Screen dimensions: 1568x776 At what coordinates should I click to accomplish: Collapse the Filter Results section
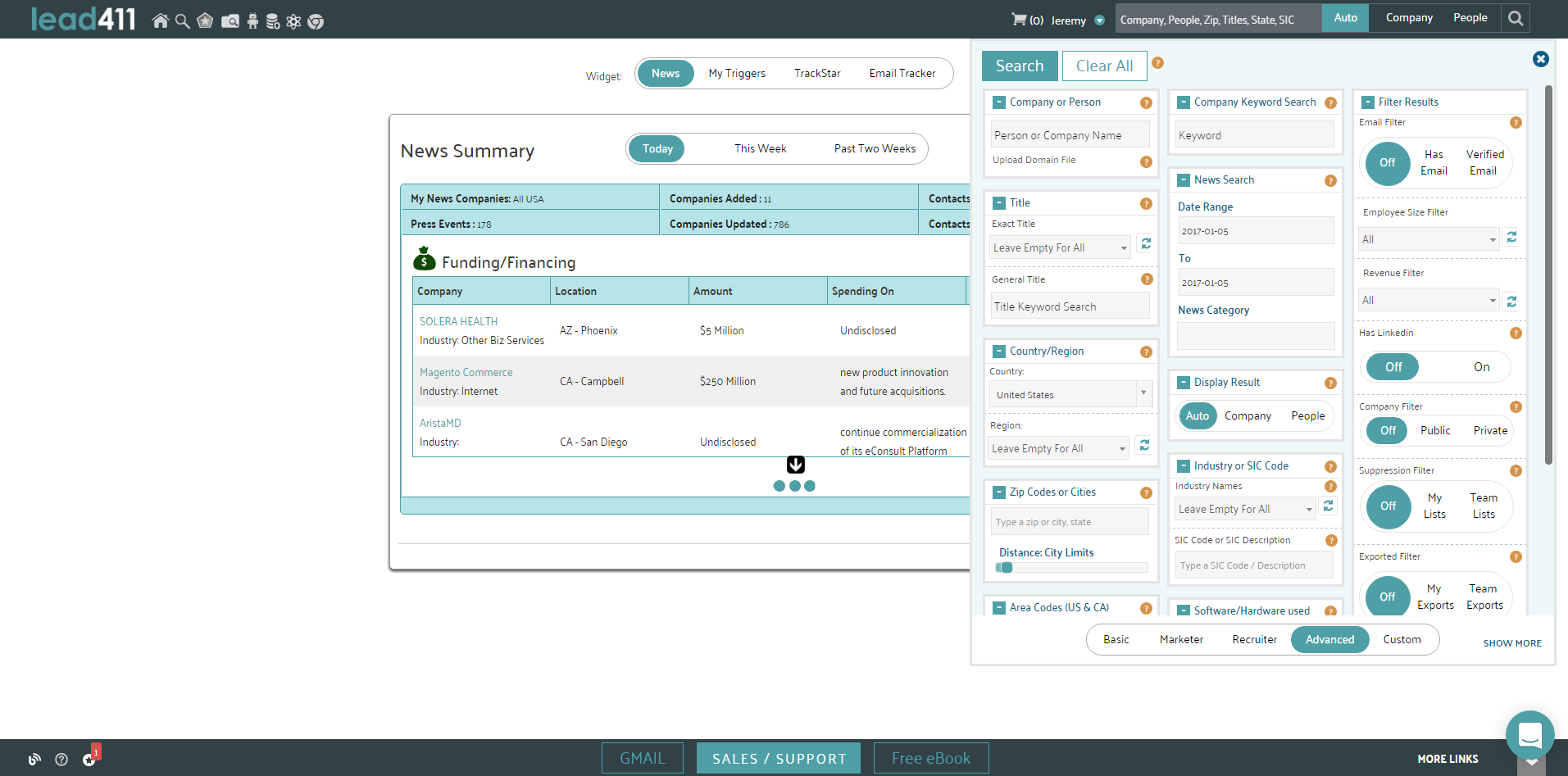pyautogui.click(x=1368, y=102)
